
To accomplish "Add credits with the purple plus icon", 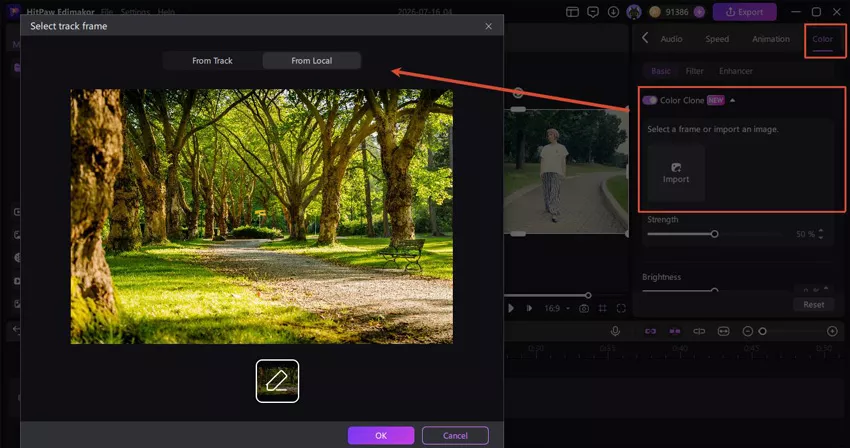I will [x=699, y=12].
